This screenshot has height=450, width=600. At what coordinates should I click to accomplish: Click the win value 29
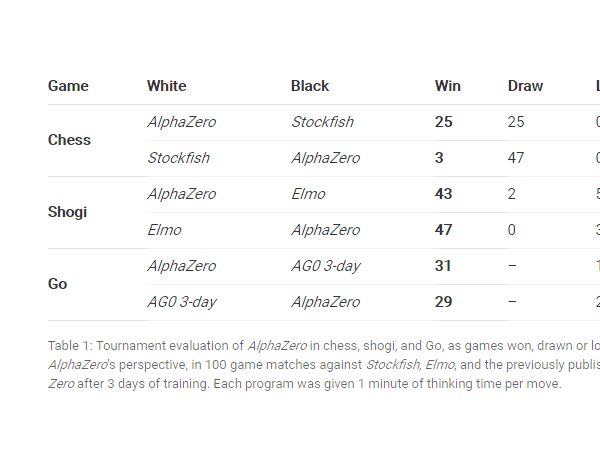443,302
